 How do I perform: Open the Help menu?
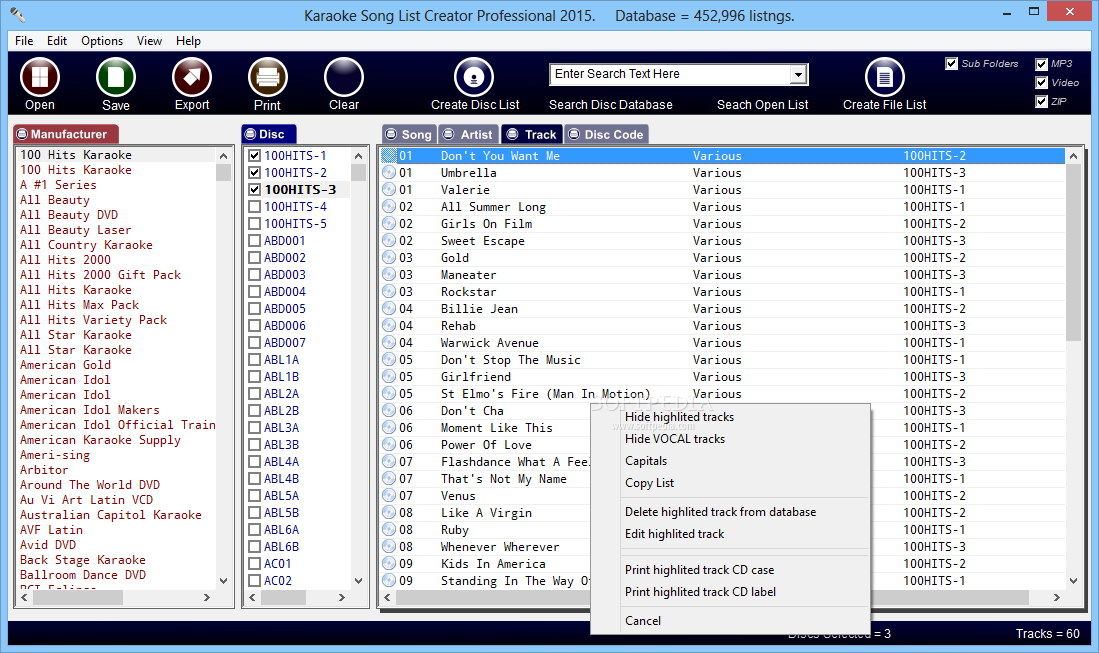click(x=188, y=41)
